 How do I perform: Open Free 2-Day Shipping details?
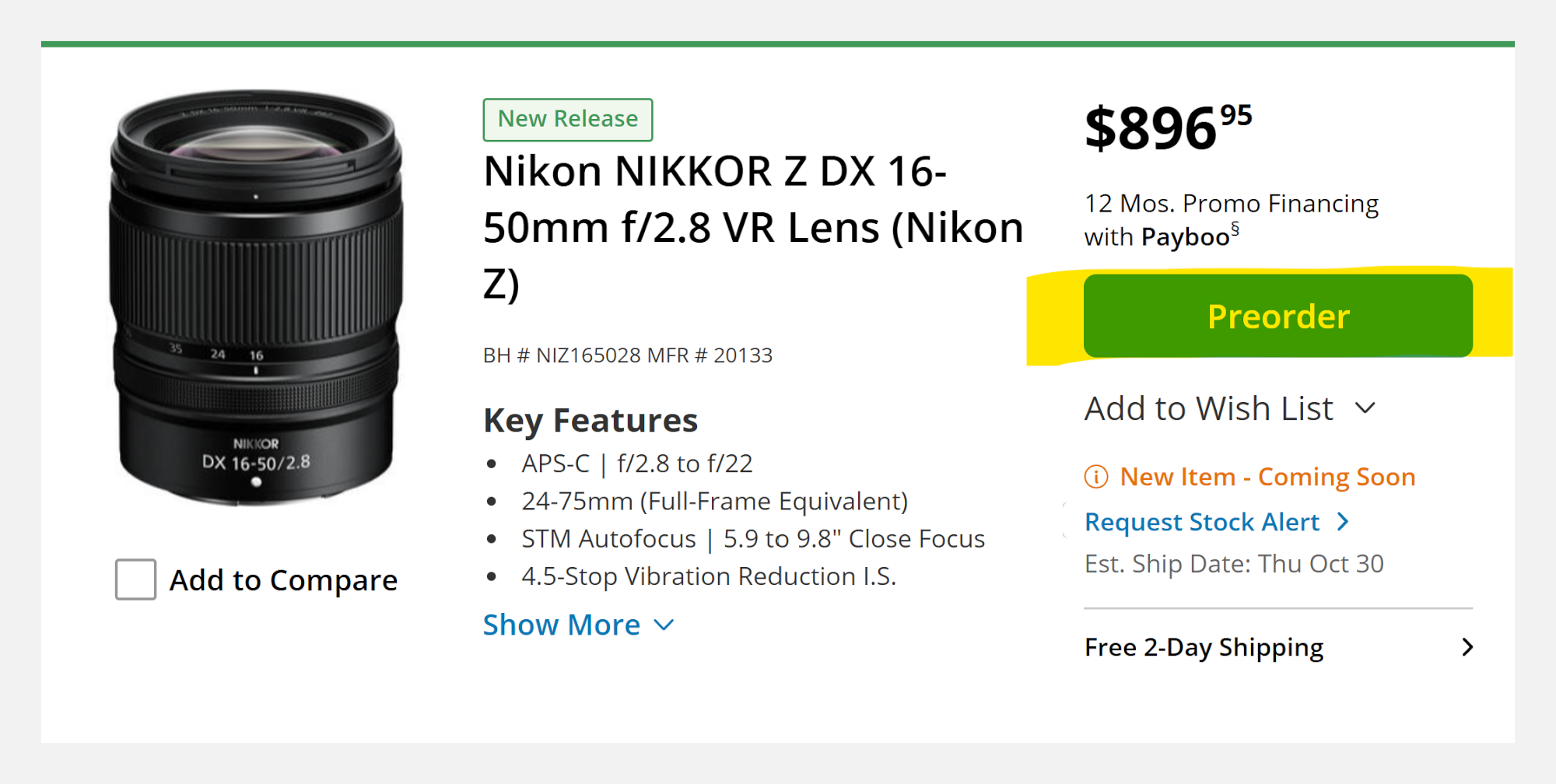coord(1204,647)
